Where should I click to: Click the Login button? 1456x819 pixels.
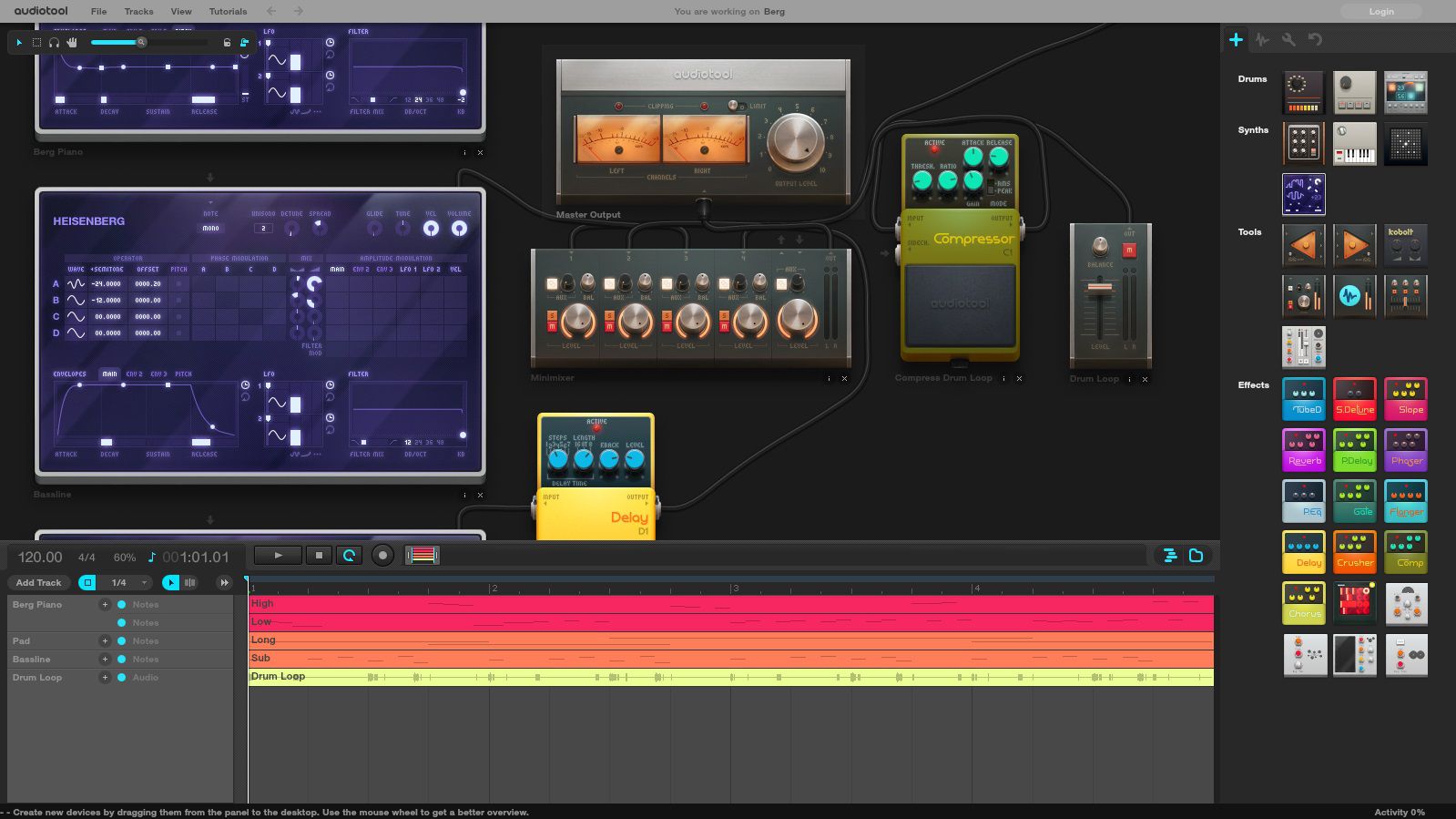coord(1380,11)
